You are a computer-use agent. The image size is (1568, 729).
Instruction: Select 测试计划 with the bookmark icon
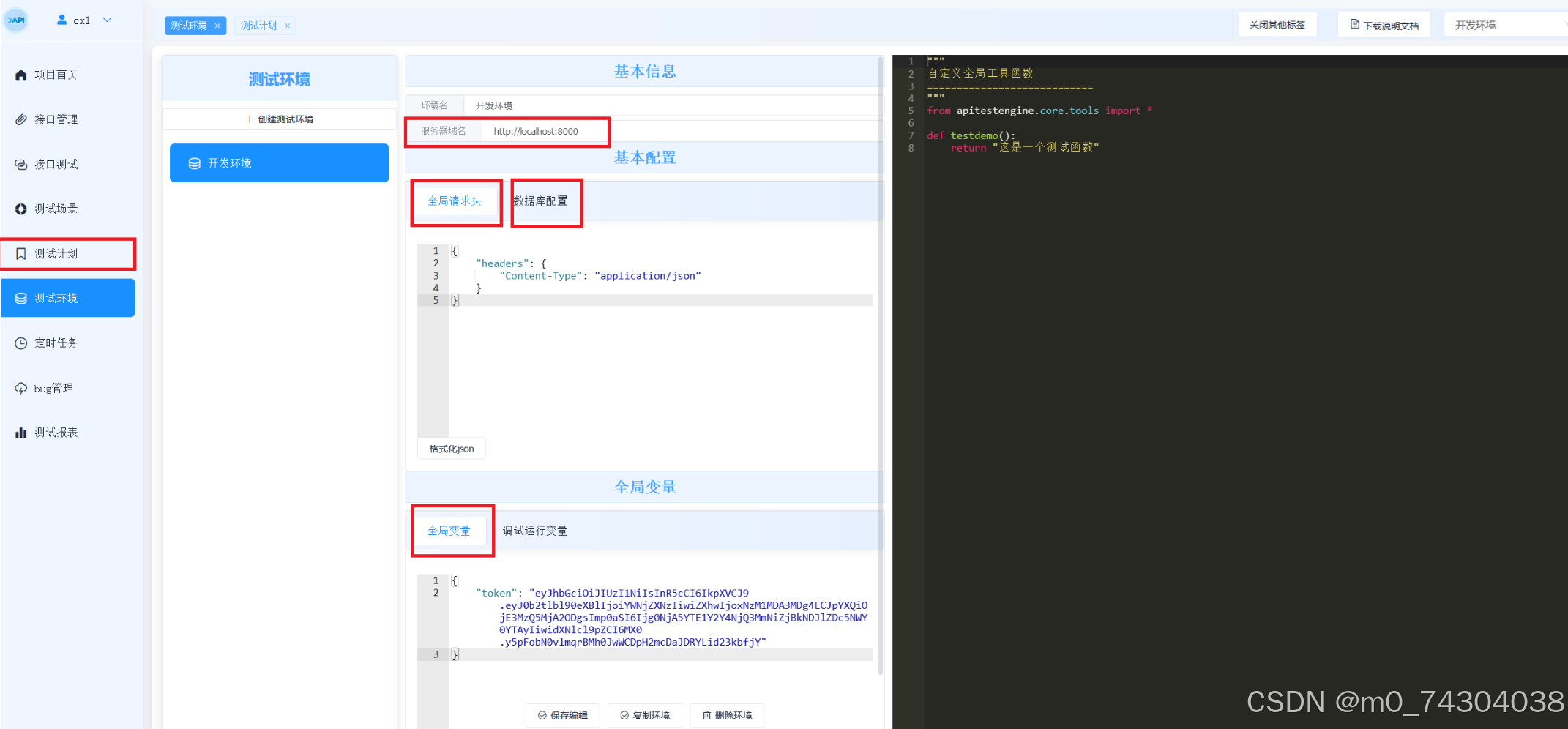(x=54, y=253)
